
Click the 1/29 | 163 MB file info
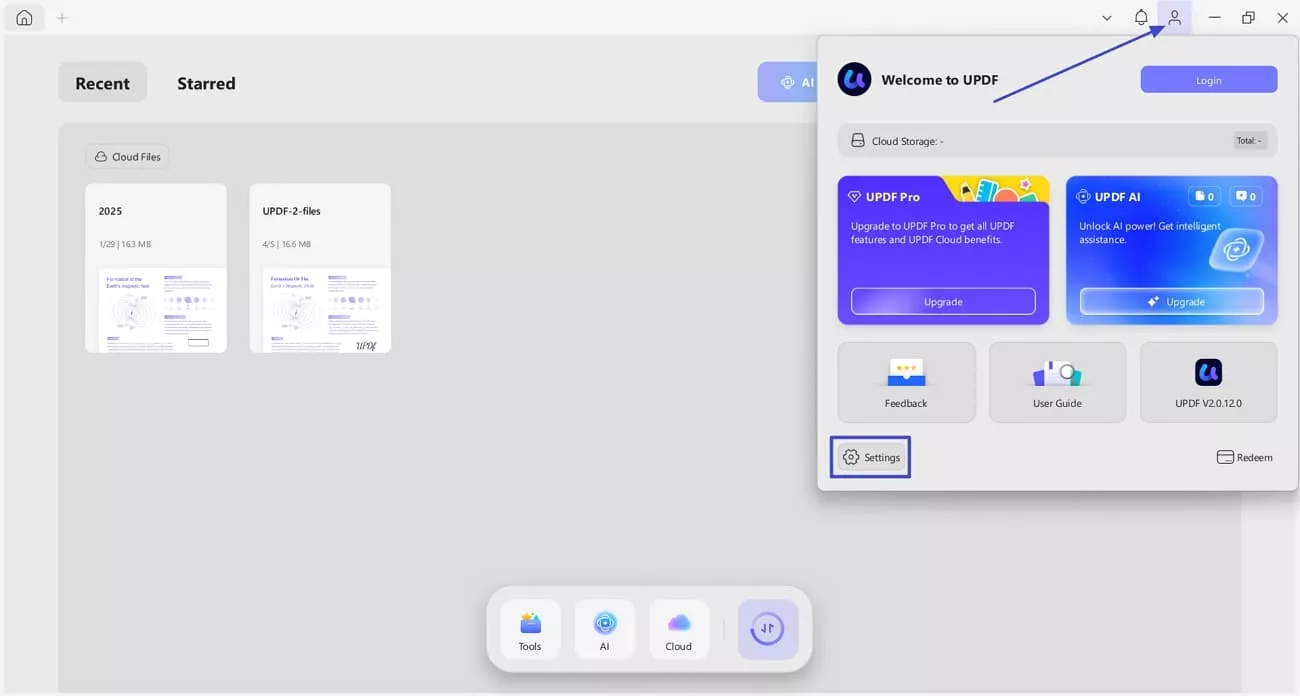coord(125,244)
